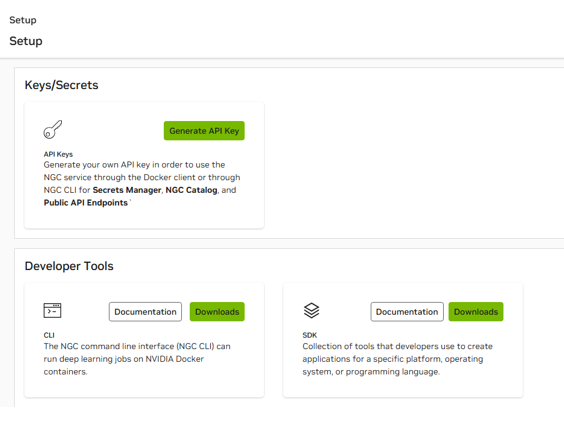Click the bold NGC Catalog text

coord(191,190)
